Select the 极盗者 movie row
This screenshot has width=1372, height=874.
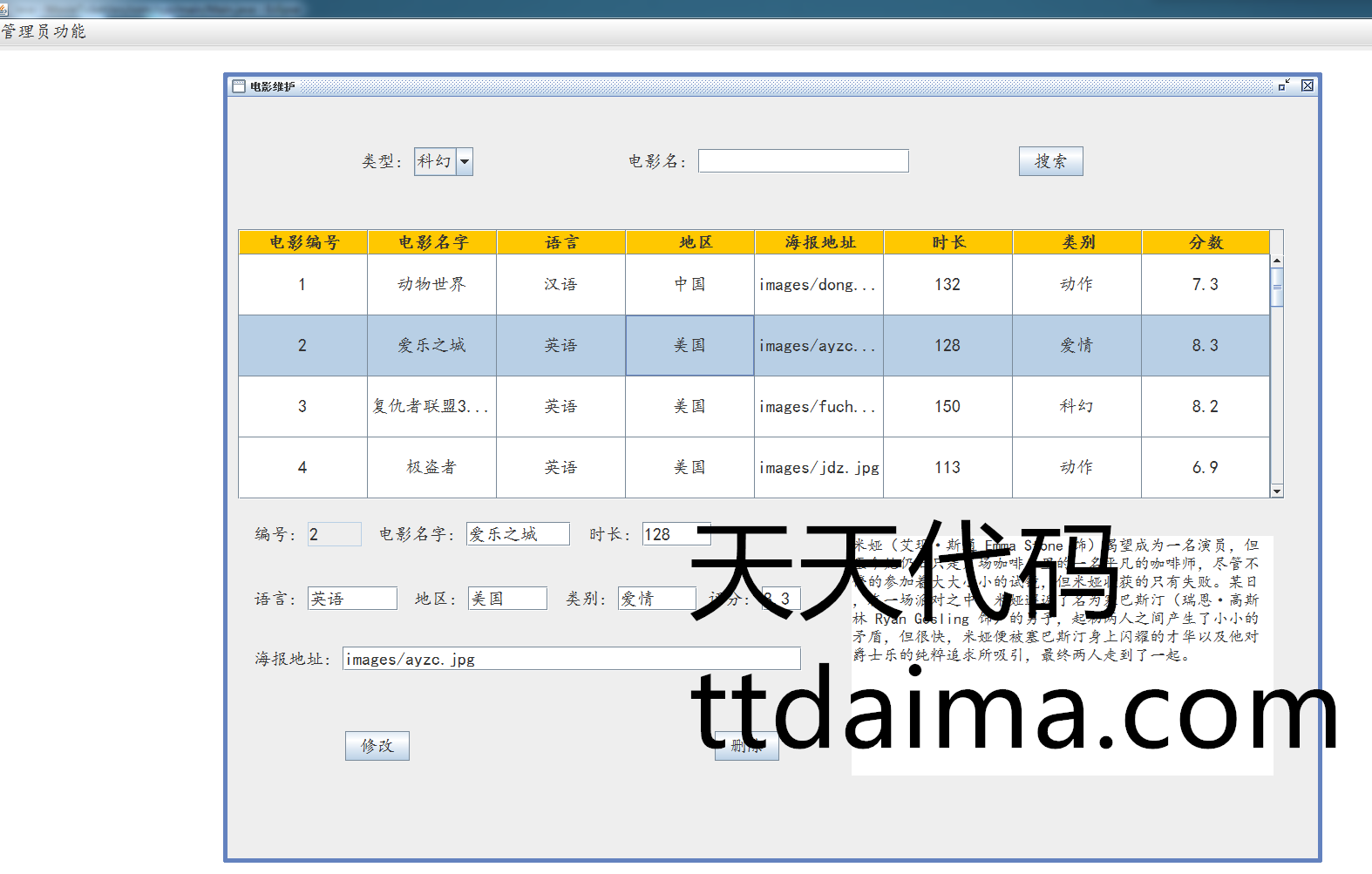[431, 468]
